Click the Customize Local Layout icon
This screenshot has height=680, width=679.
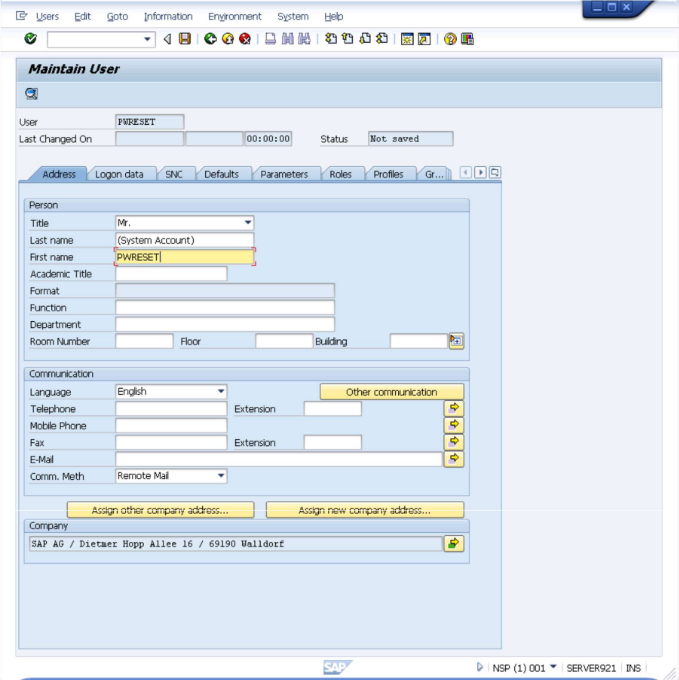pyautogui.click(x=467, y=39)
